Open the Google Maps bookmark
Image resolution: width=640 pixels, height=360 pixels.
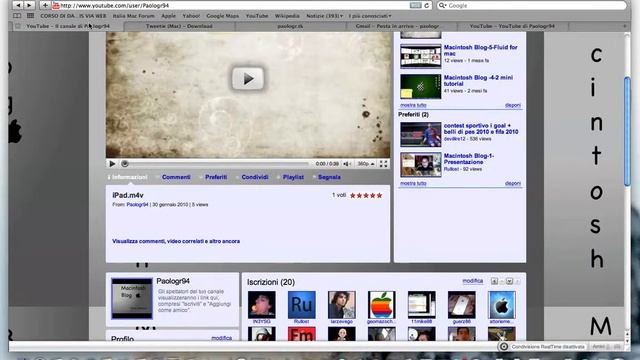tap(222, 16)
